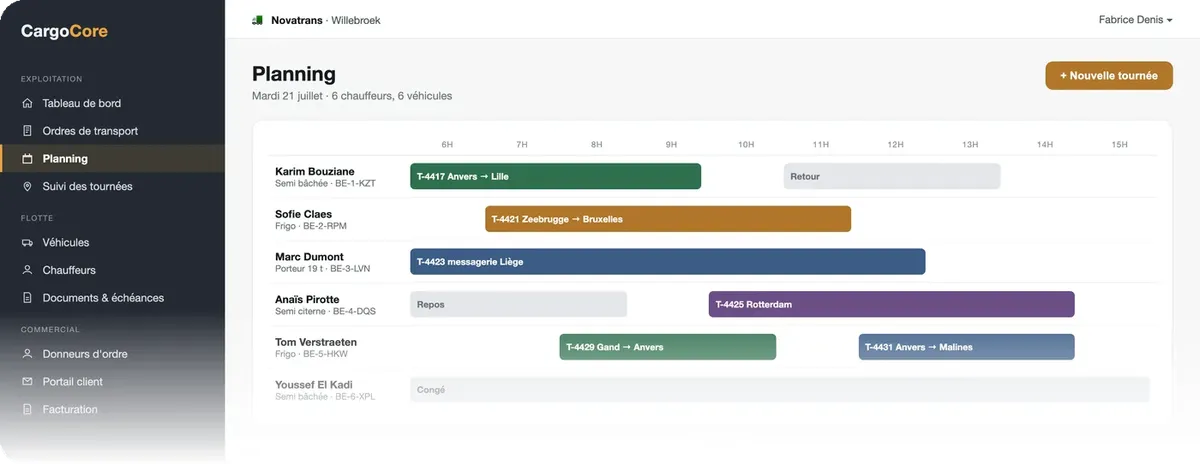The height and width of the screenshot is (464, 1200).
Task: Click the Véhicules truck icon
Action: coord(27,242)
